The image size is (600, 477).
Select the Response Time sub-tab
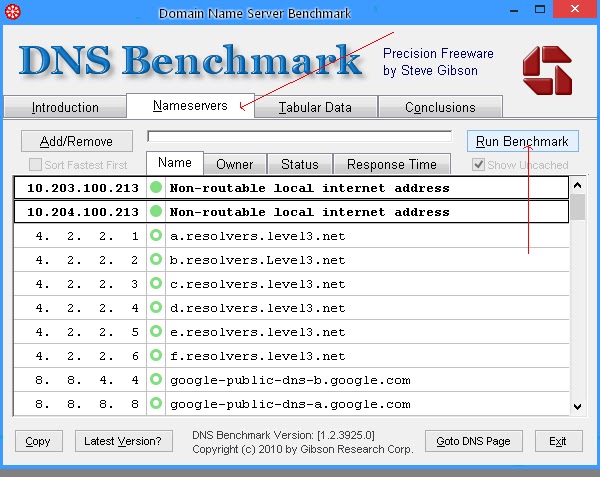(392, 164)
